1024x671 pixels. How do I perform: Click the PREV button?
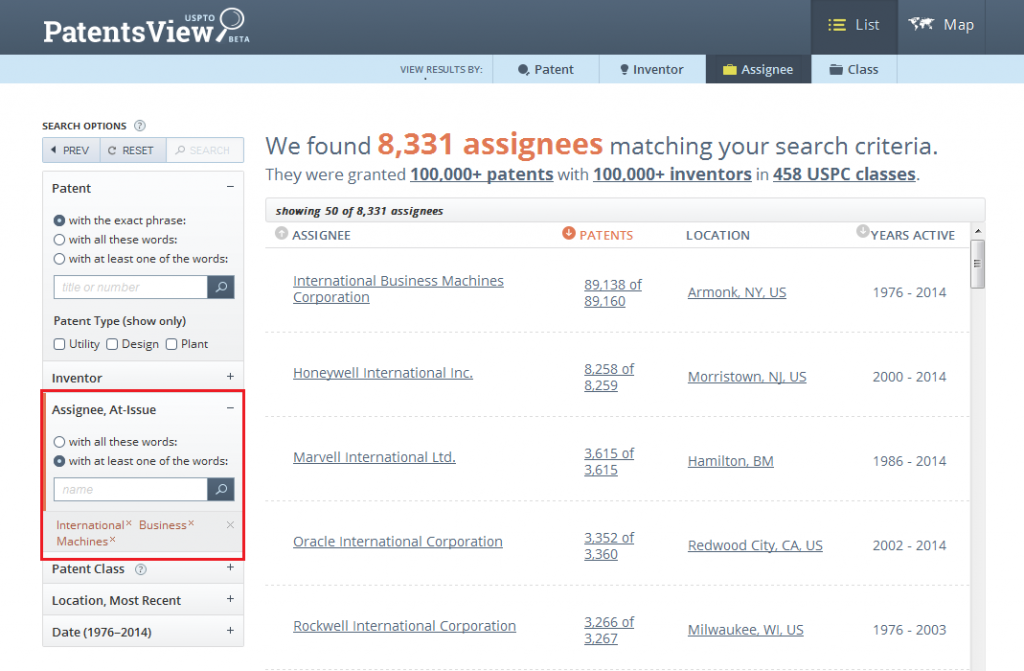tap(71, 150)
